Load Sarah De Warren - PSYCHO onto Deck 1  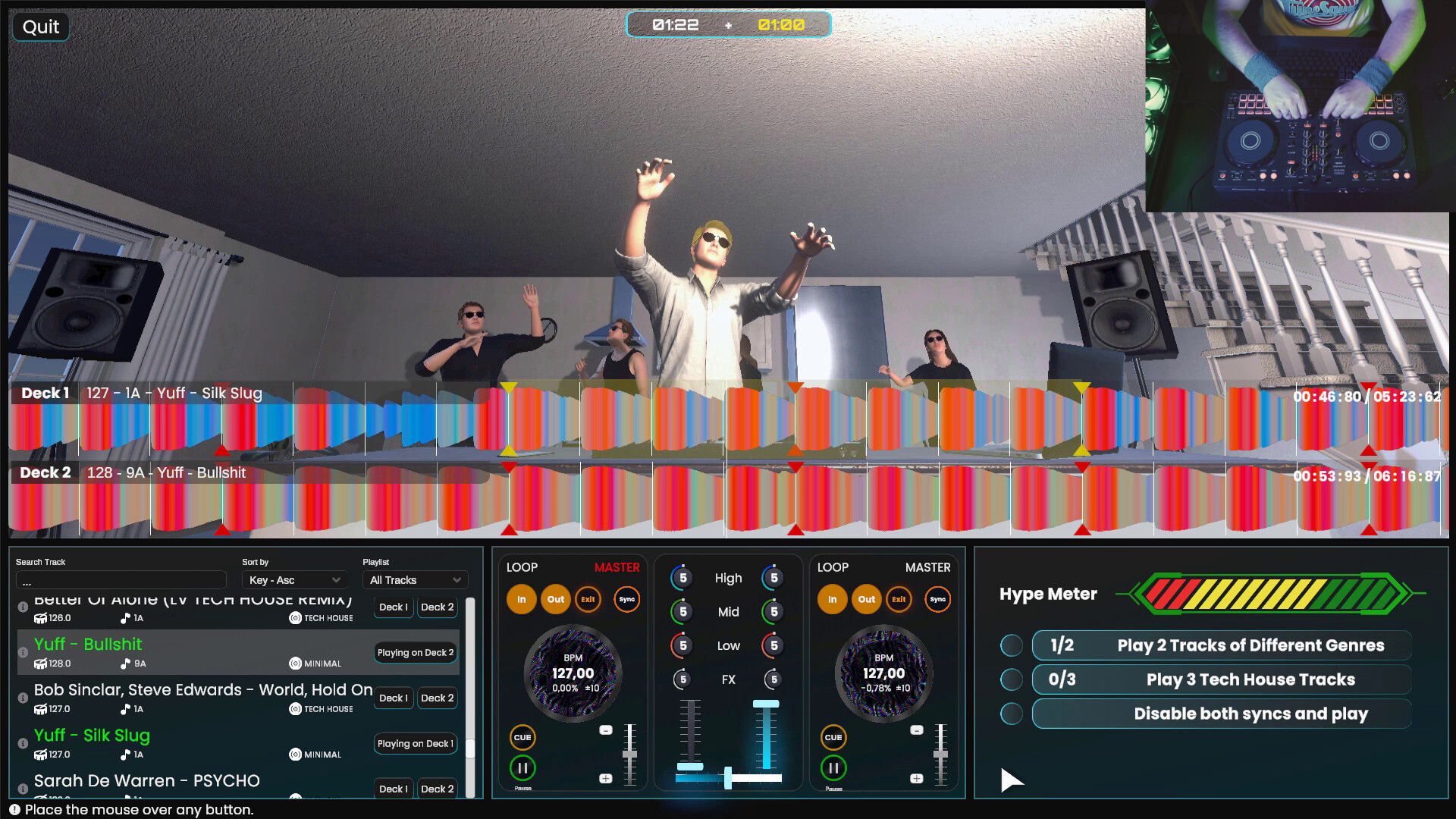tap(393, 789)
